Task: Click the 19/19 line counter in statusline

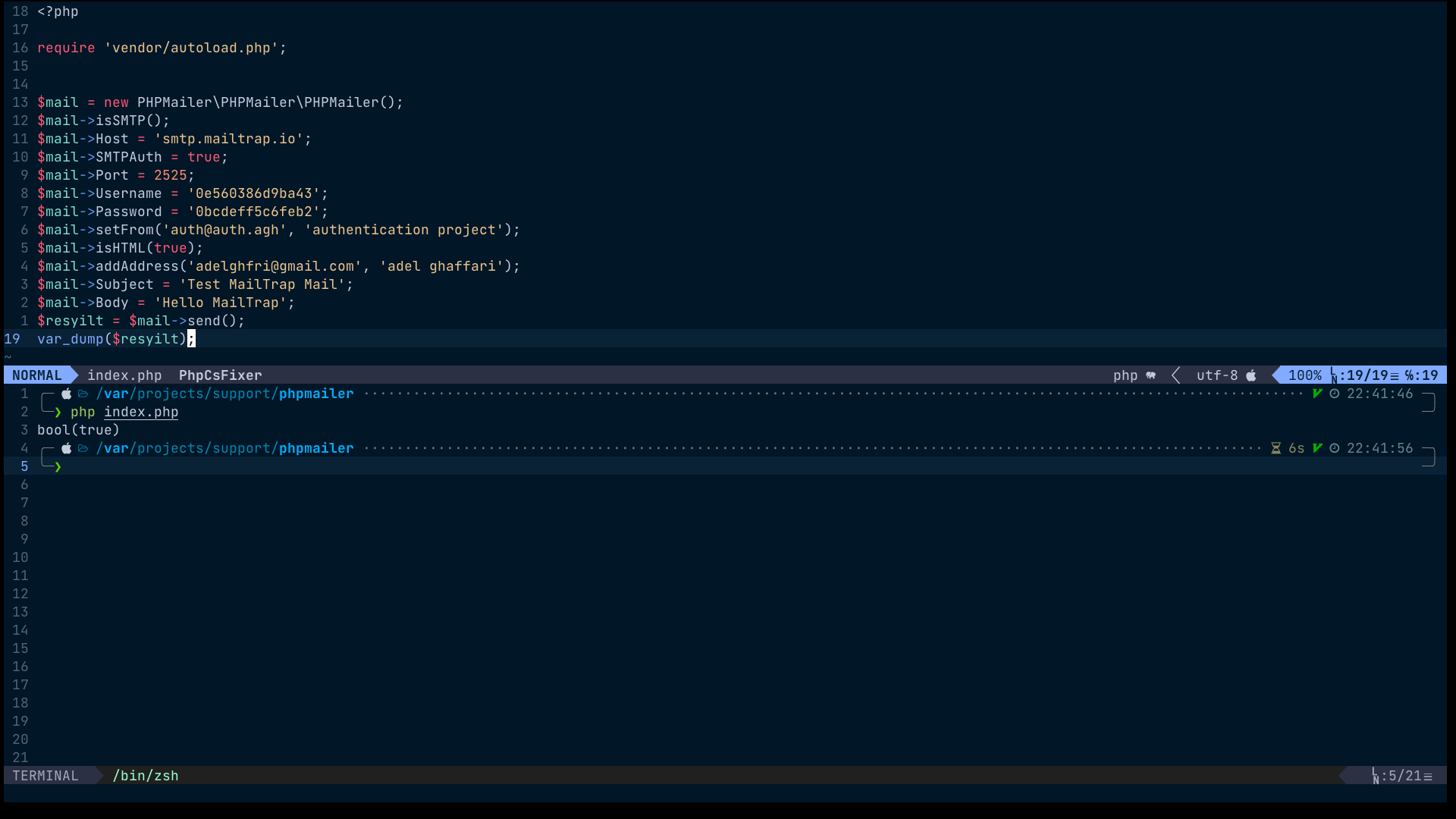Action: tap(1367, 375)
